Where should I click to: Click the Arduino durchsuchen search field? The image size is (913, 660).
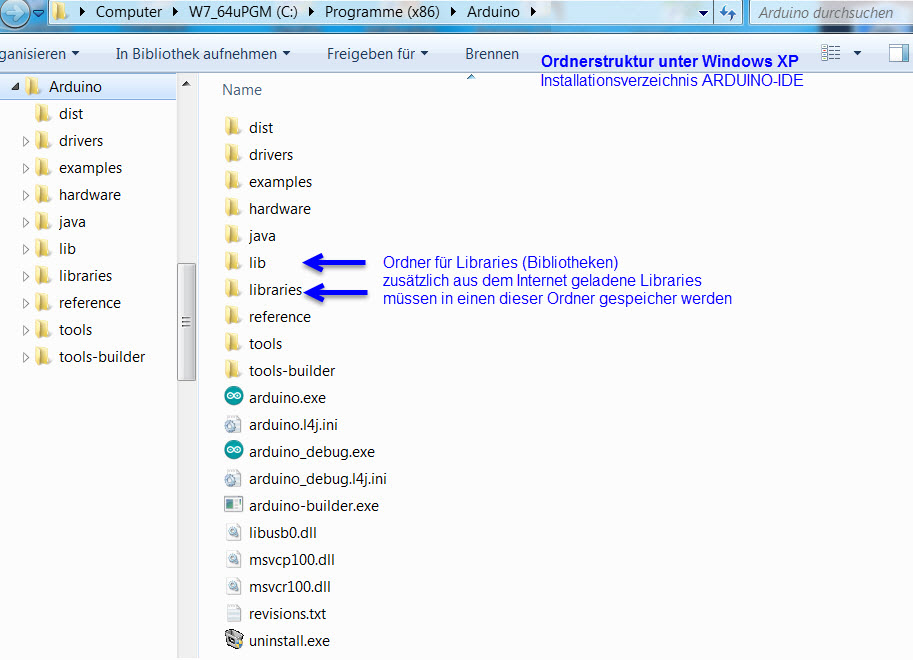tap(831, 13)
